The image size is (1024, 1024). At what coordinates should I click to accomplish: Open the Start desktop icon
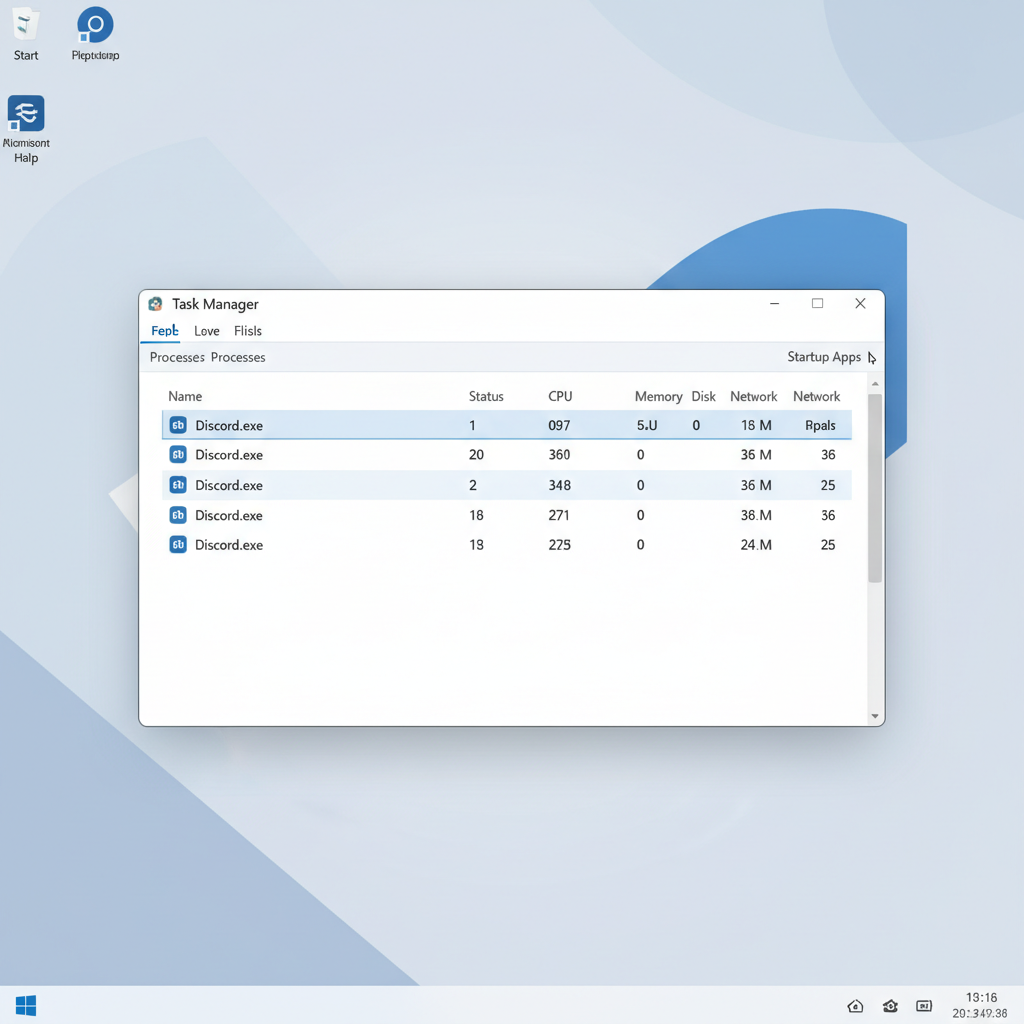25,34
